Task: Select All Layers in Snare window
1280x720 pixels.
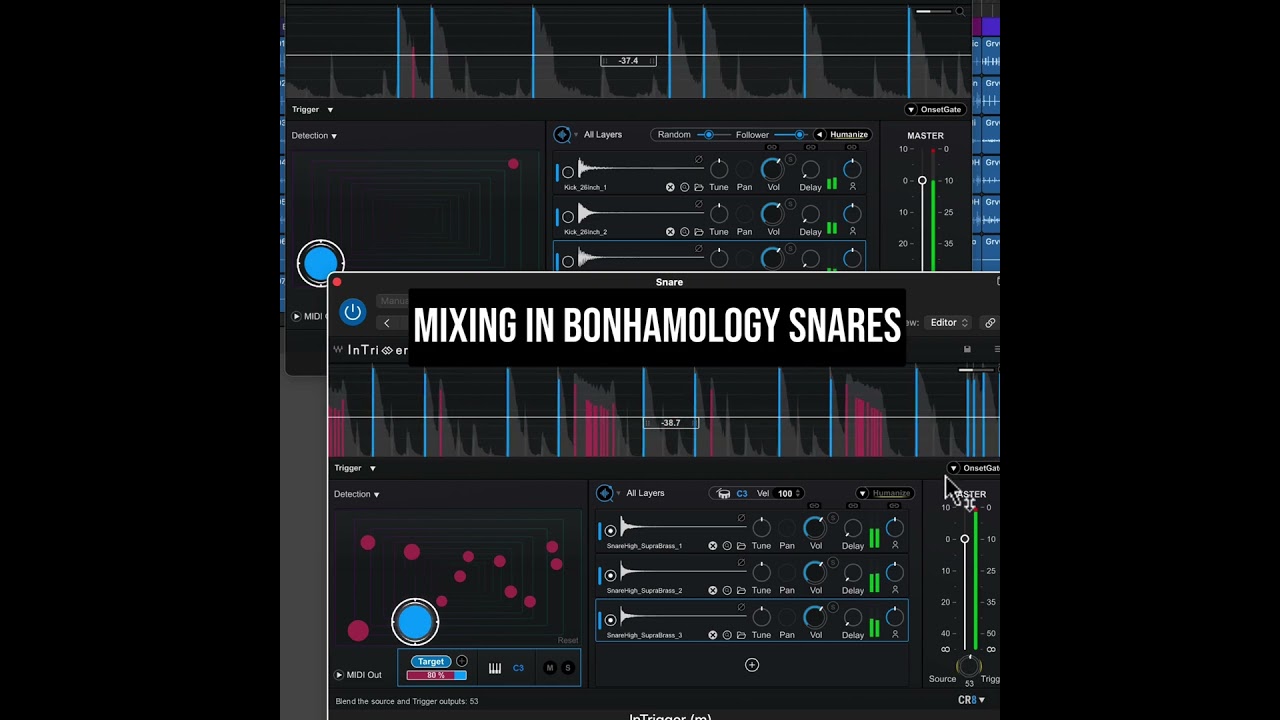Action: tap(645, 493)
